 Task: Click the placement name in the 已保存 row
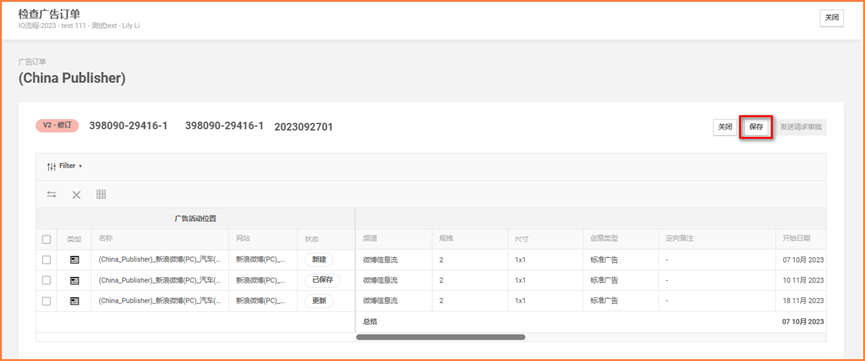(x=160, y=280)
